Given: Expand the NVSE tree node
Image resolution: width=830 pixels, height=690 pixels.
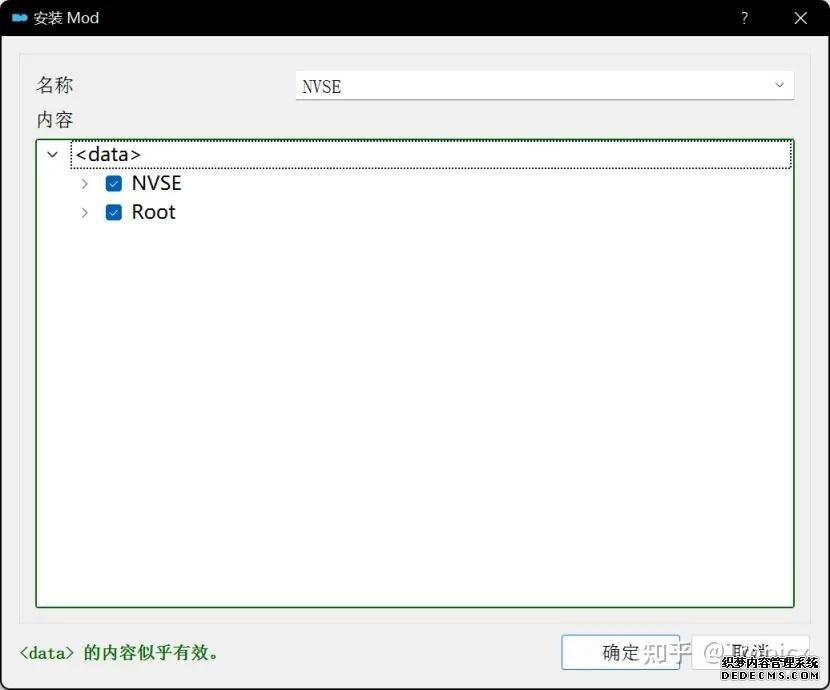Looking at the screenshot, I should pyautogui.click(x=85, y=184).
